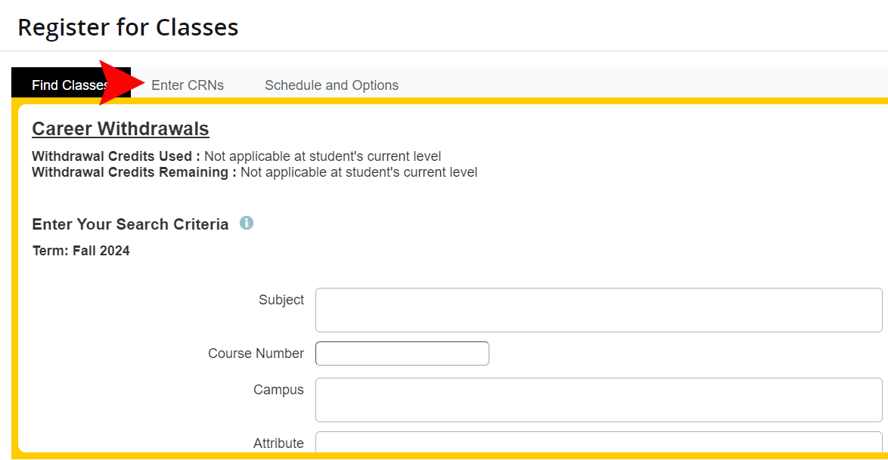
Task: Switch to the Enter CRNs tab
Action: (187, 85)
